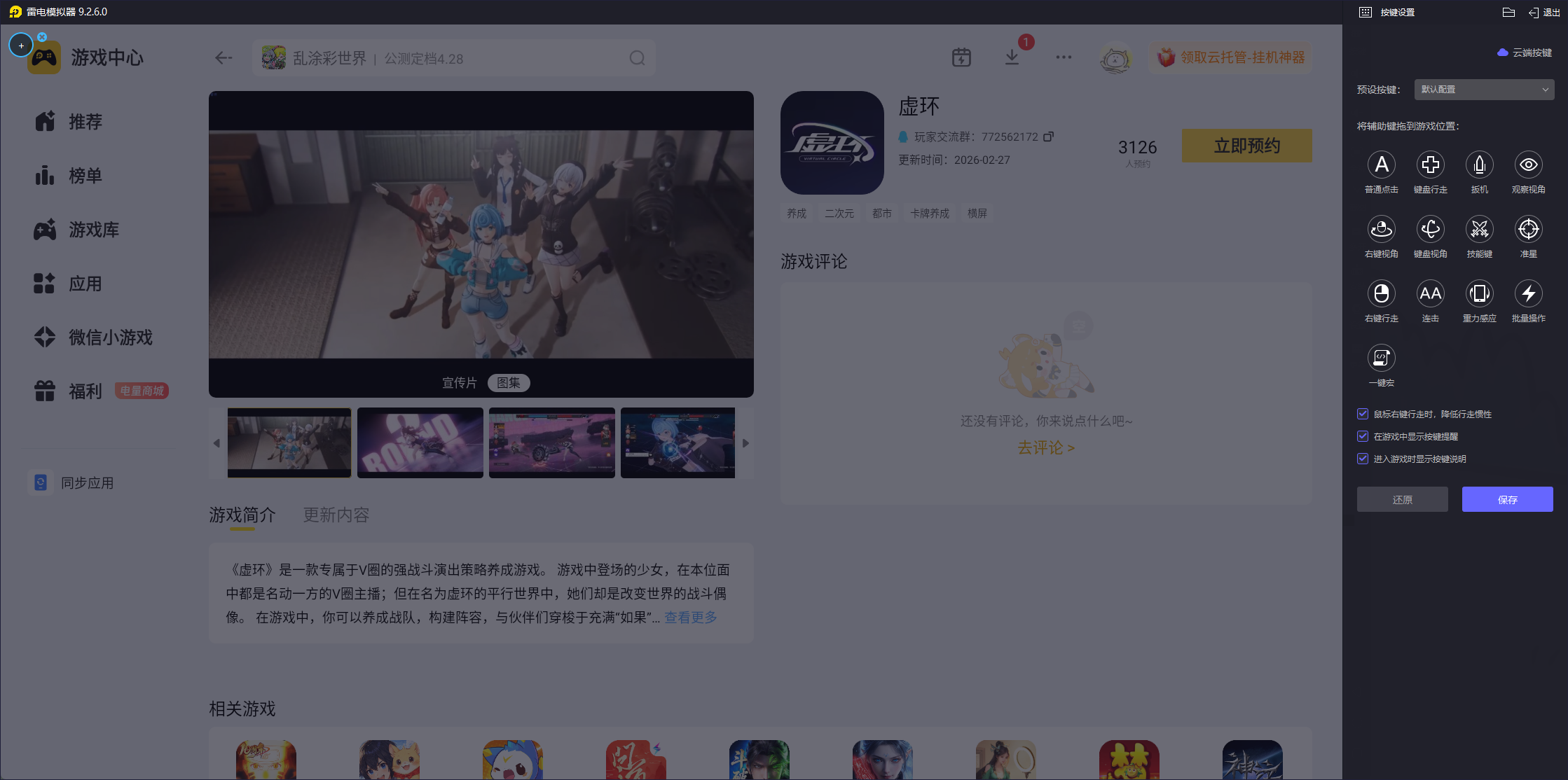Select the second ROUND screenshot thumbnail
Viewport: 1568px width, 780px height.
[x=420, y=443]
